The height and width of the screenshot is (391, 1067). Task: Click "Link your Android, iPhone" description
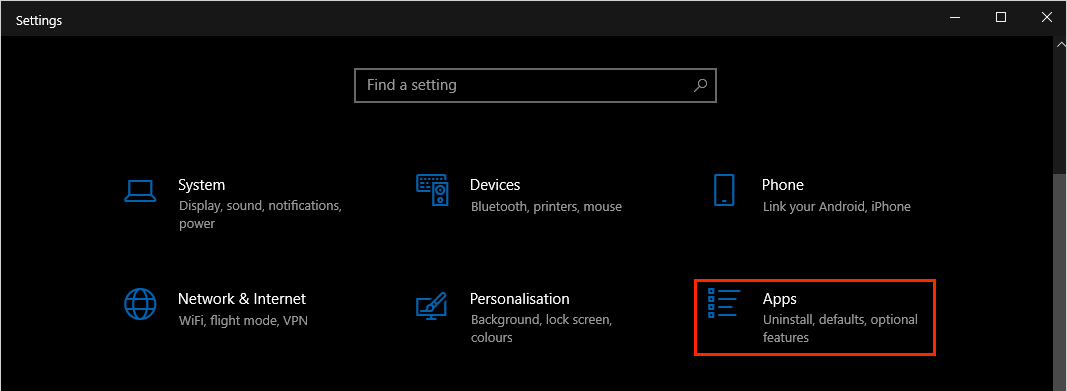[836, 206]
